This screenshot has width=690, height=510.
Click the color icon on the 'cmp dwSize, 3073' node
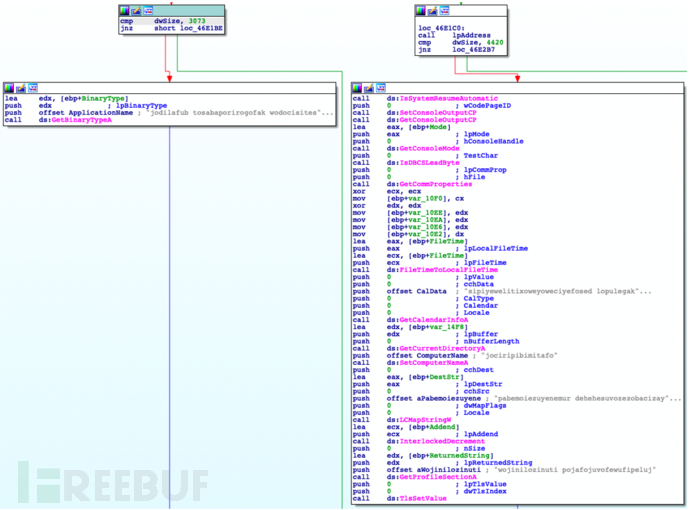[x=125, y=11]
